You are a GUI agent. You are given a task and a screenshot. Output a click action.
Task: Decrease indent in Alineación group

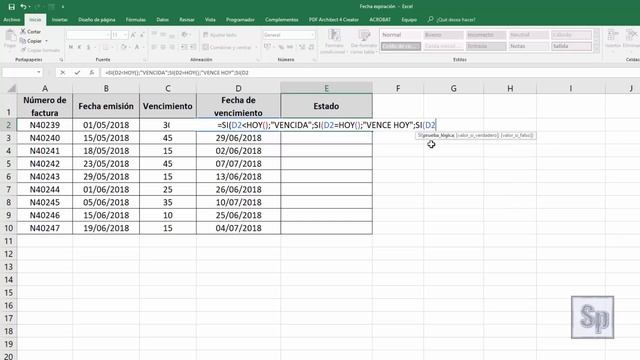(x=184, y=47)
